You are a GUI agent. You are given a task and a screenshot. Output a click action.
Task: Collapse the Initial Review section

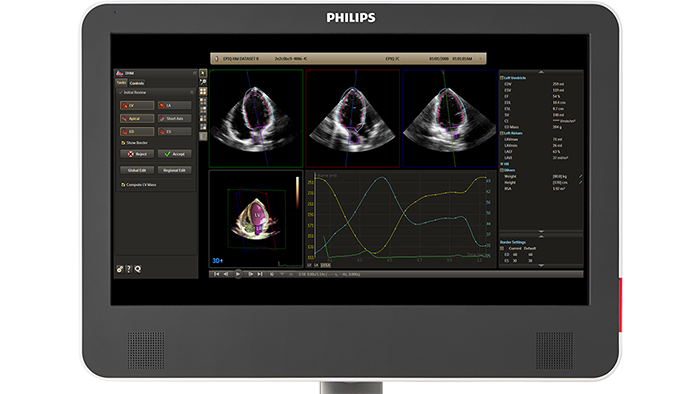(x=192, y=92)
